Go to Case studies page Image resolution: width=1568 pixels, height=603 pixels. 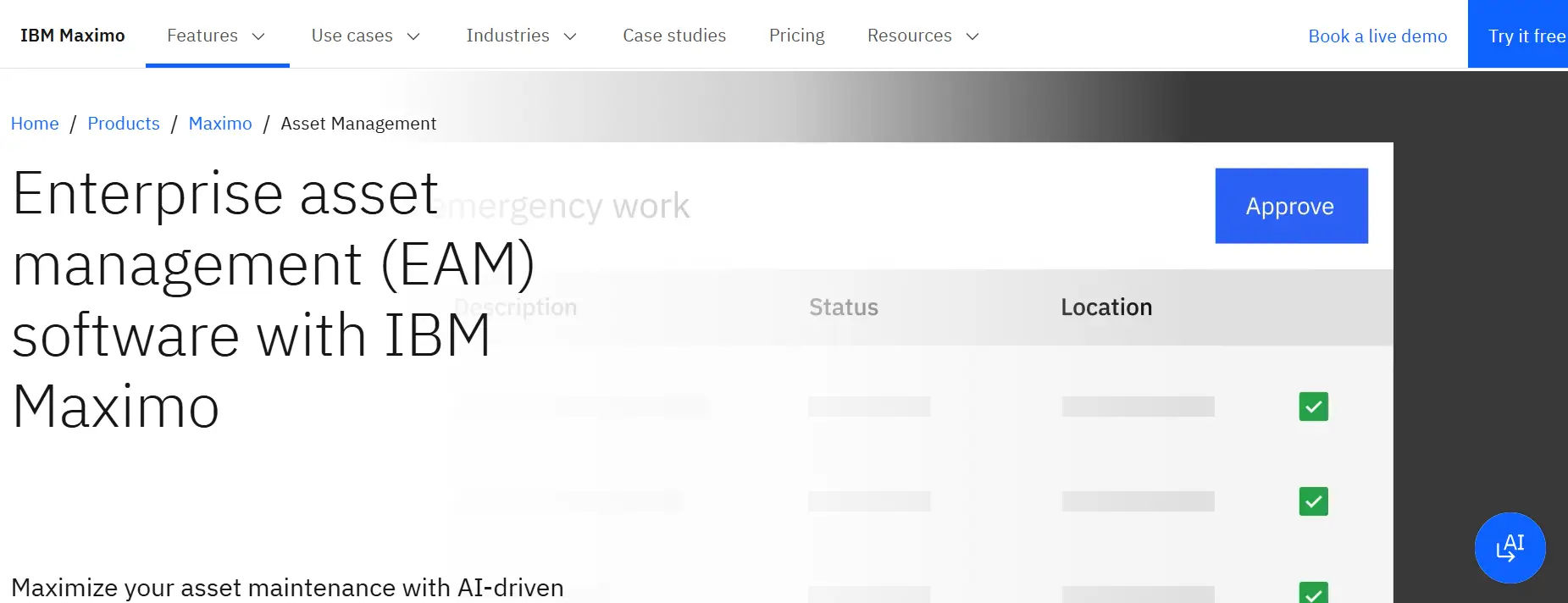pos(674,36)
